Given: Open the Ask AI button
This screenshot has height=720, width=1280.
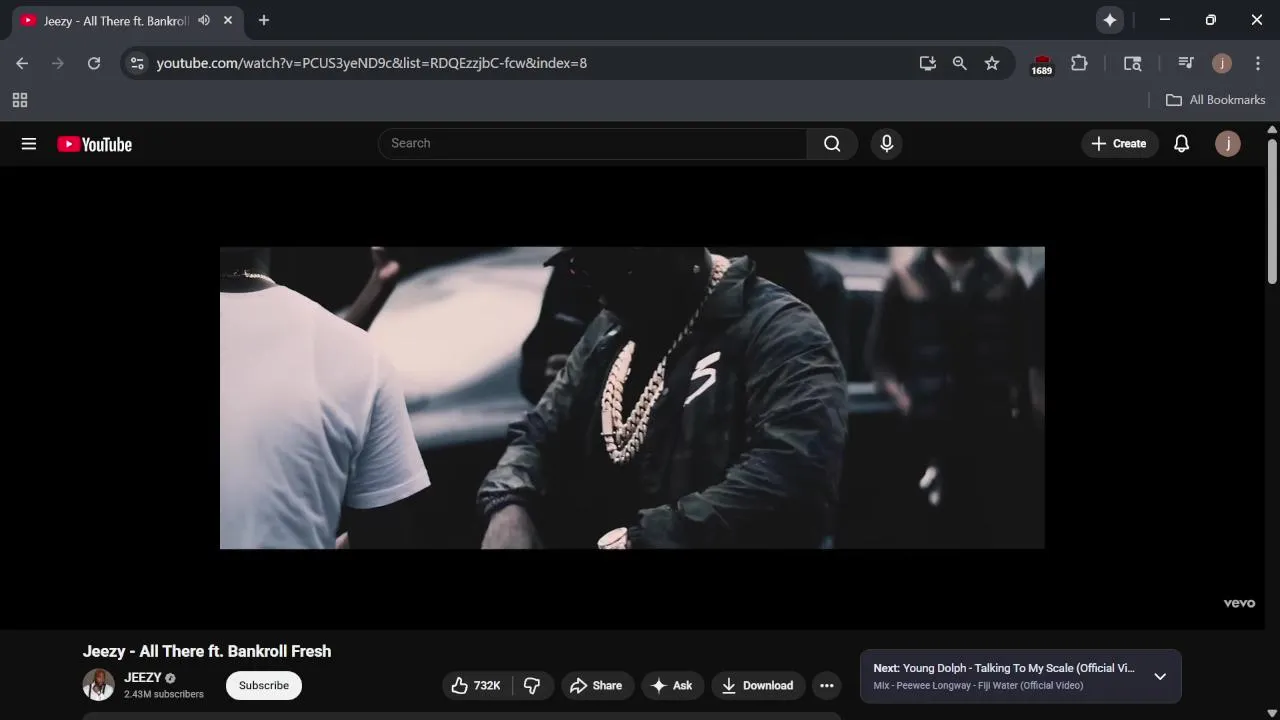Looking at the screenshot, I should [x=672, y=685].
